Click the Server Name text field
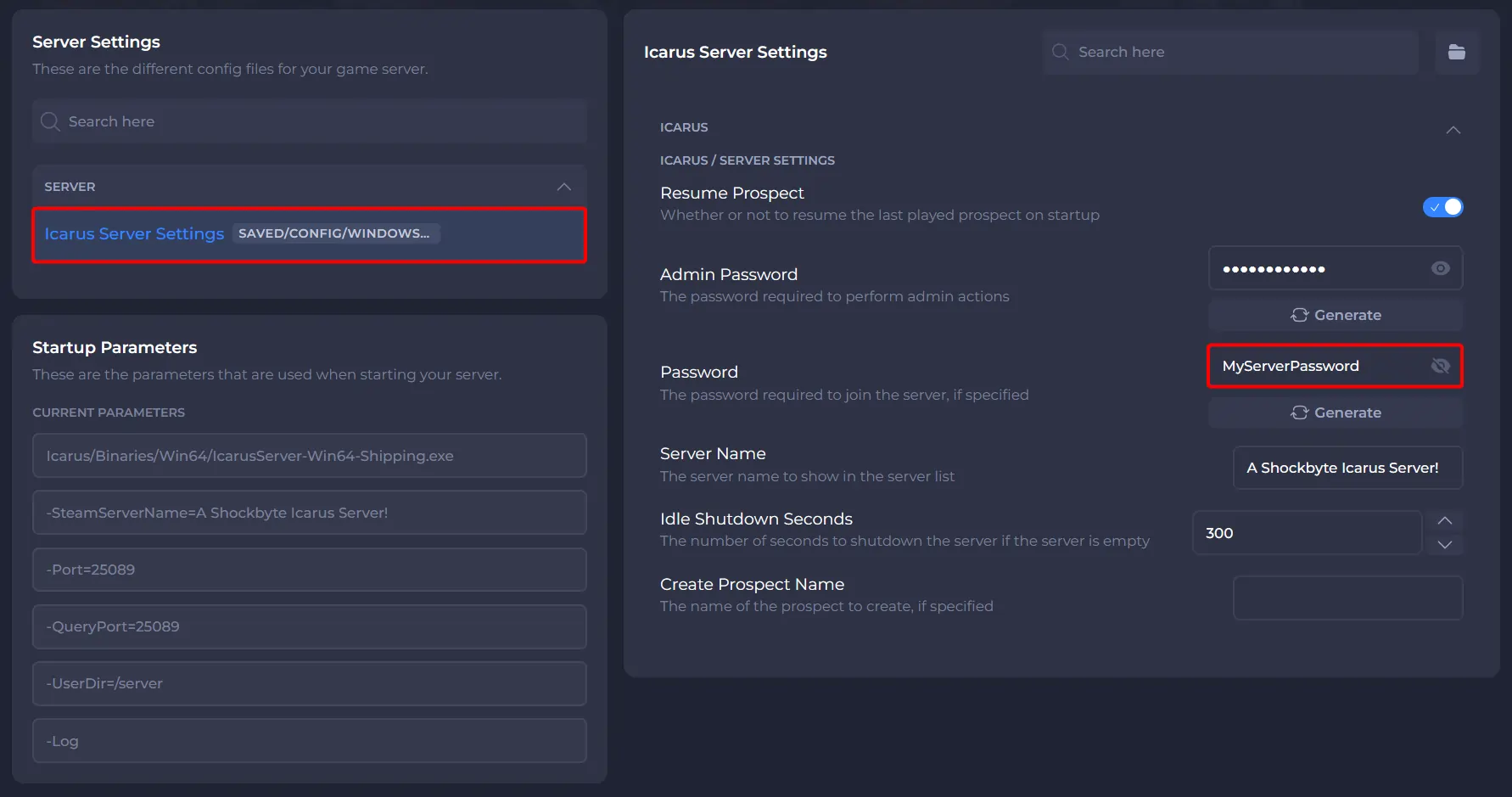This screenshot has height=797, width=1512. point(1347,468)
